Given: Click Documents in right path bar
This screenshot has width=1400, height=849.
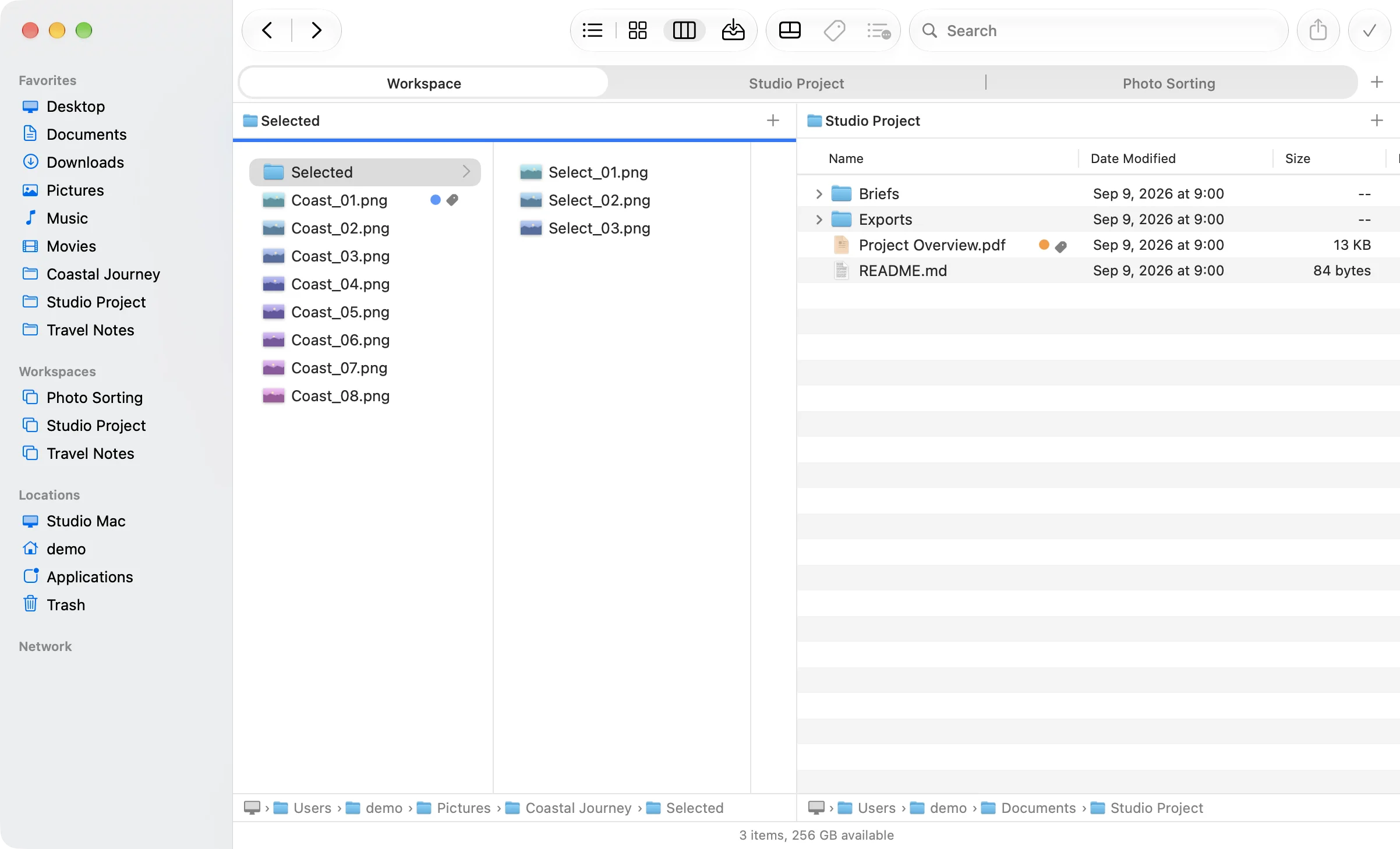Looking at the screenshot, I should pyautogui.click(x=1038, y=808).
